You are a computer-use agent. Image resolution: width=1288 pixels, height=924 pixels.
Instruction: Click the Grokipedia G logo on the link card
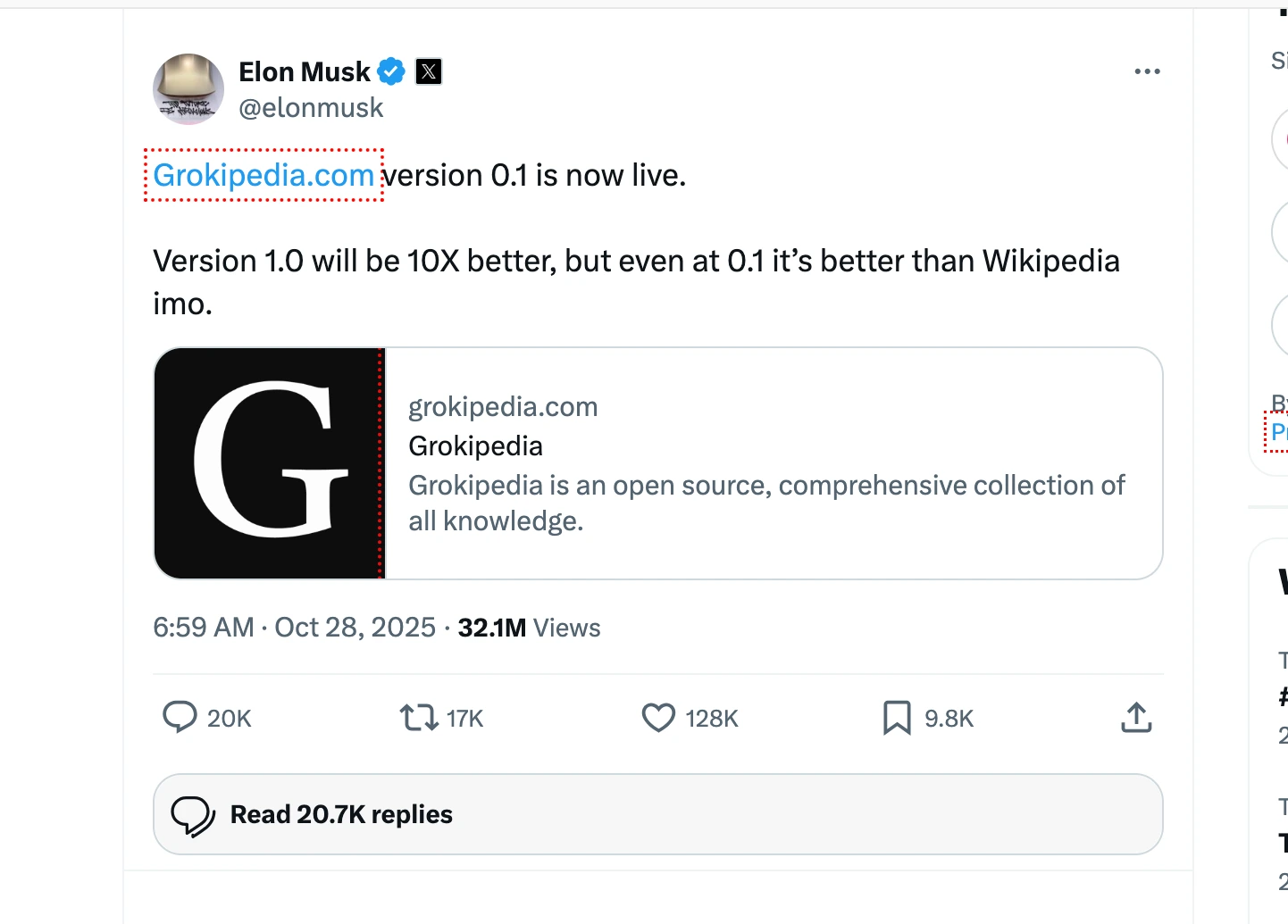point(268,462)
